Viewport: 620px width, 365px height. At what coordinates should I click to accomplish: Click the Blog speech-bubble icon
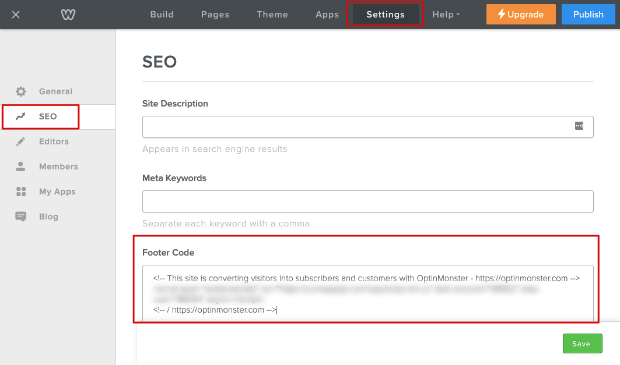pyautogui.click(x=21, y=217)
